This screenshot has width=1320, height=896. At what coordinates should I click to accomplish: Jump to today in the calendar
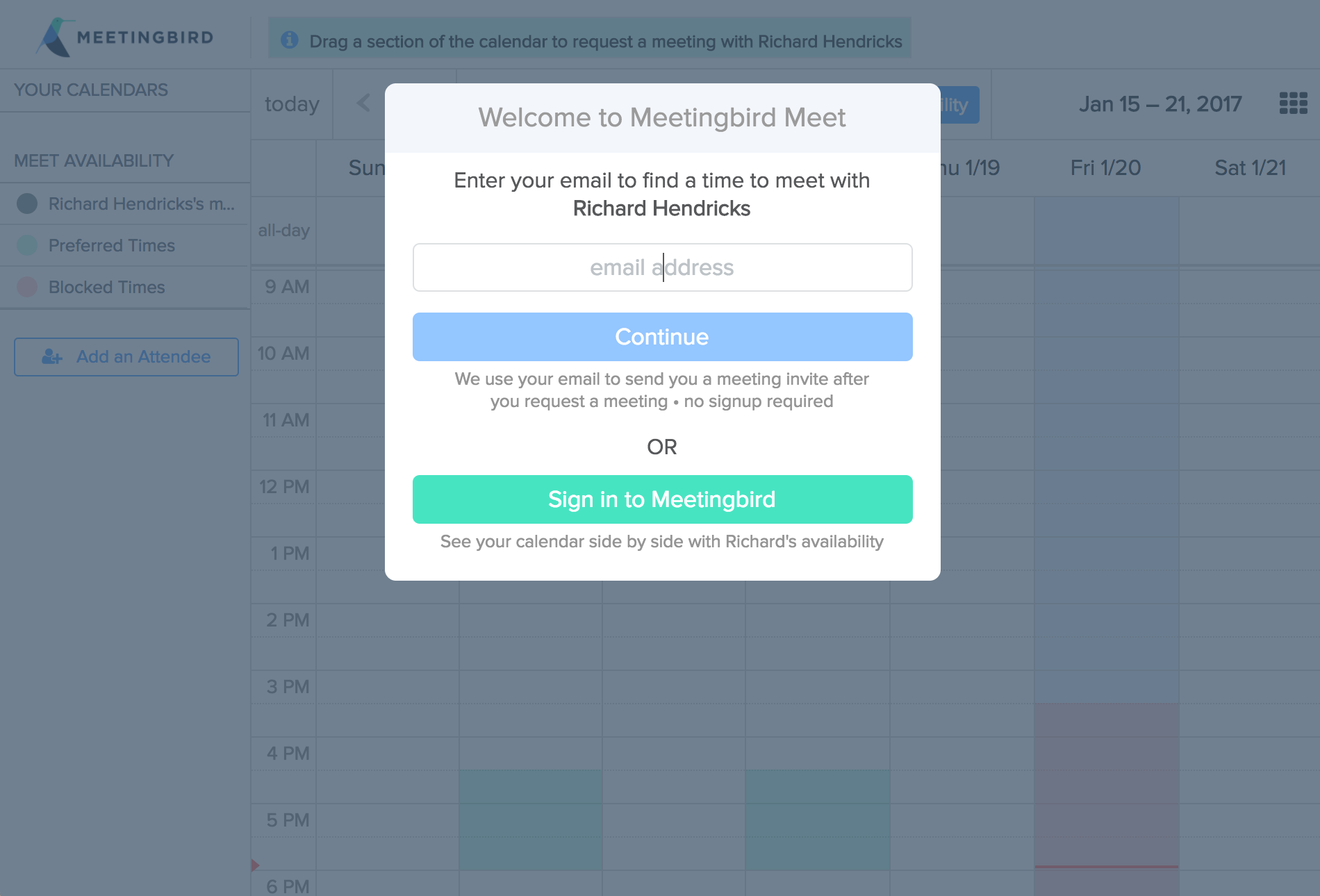coord(292,104)
